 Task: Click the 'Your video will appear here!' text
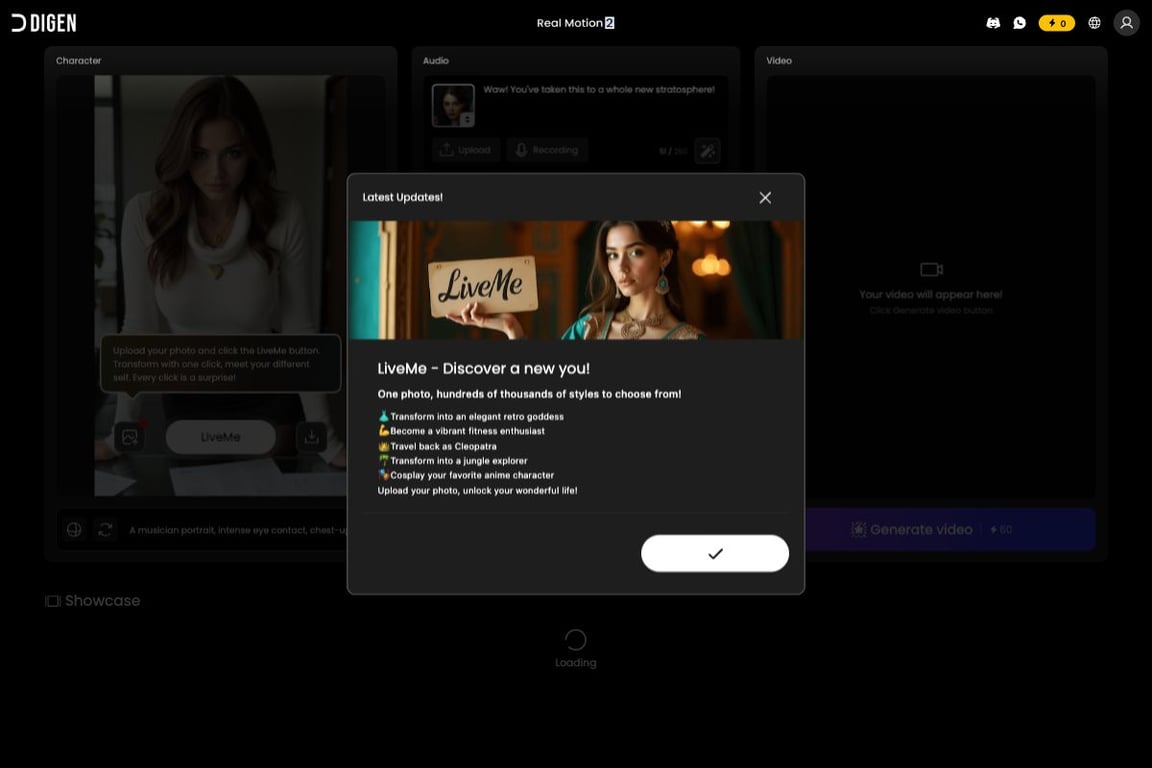coord(931,295)
